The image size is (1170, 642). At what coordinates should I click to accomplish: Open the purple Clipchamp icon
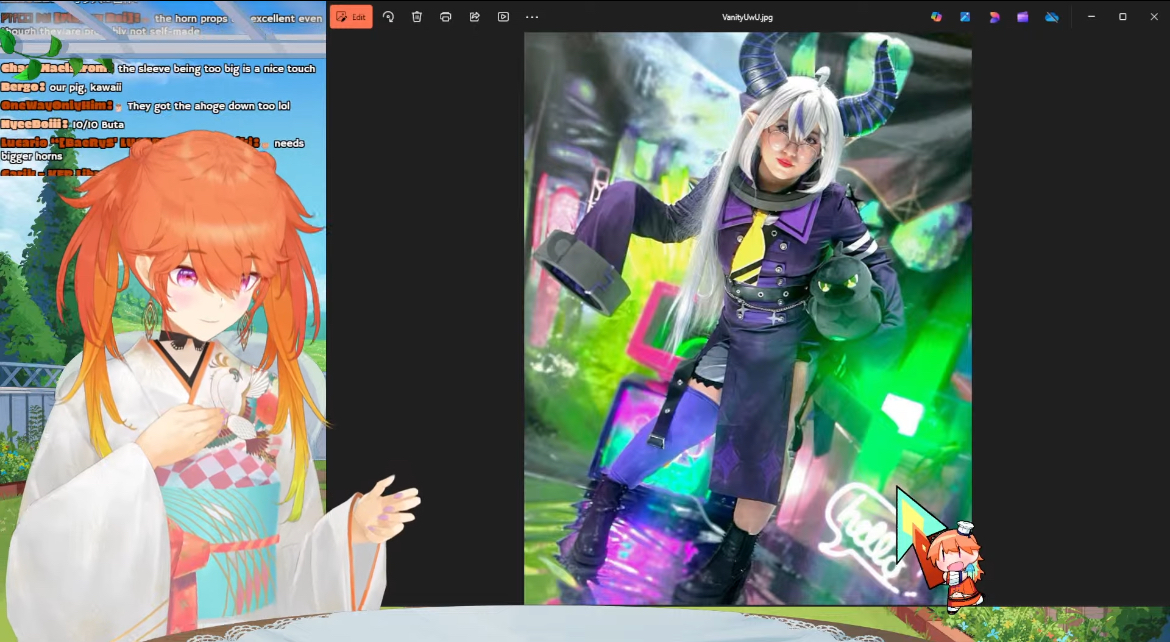(x=1022, y=16)
